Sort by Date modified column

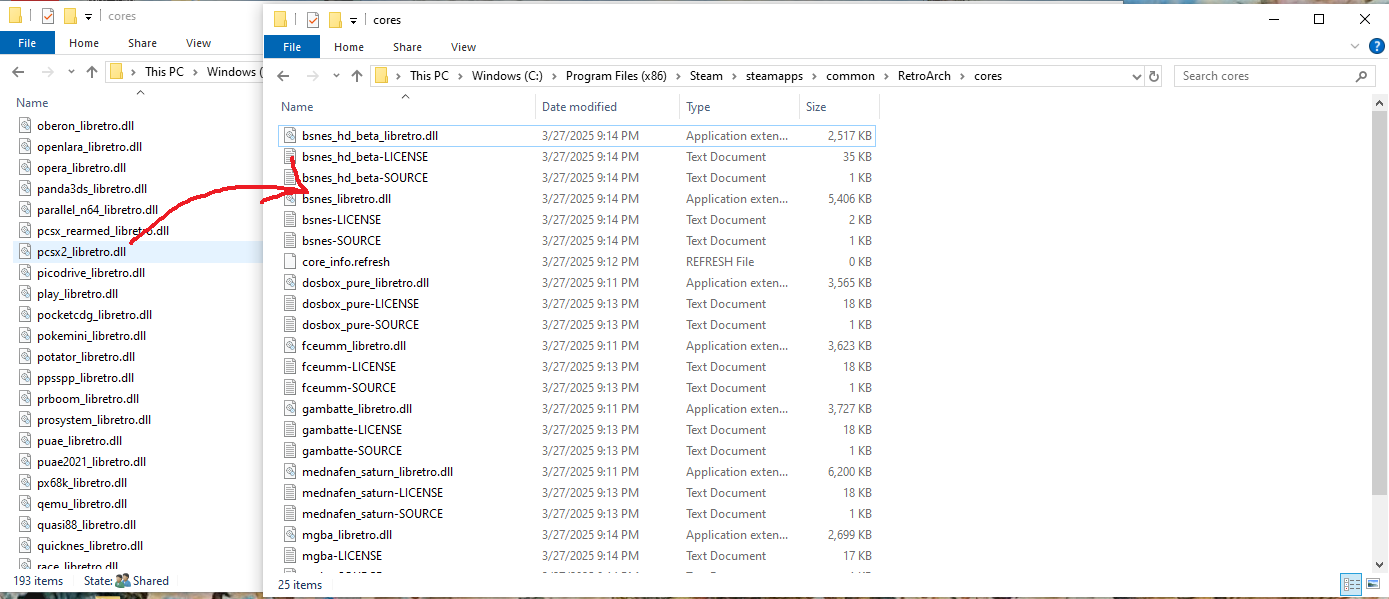tap(579, 107)
